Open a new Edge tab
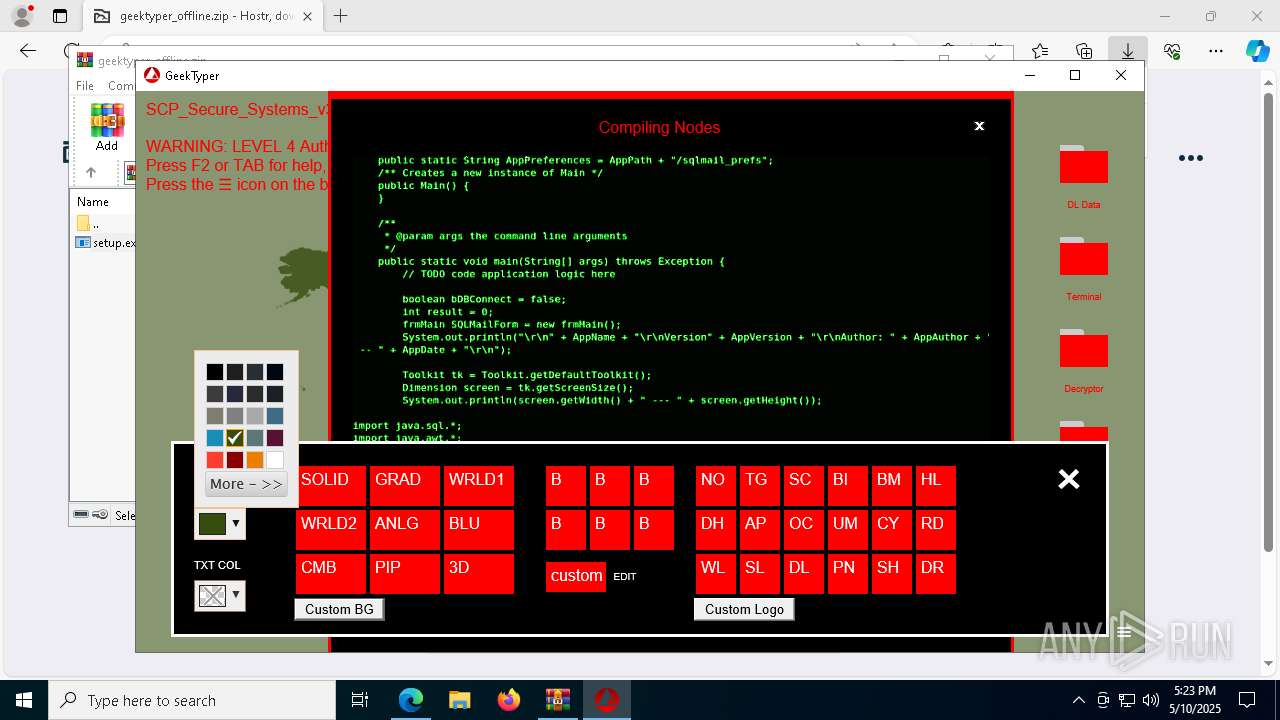 pyautogui.click(x=341, y=16)
